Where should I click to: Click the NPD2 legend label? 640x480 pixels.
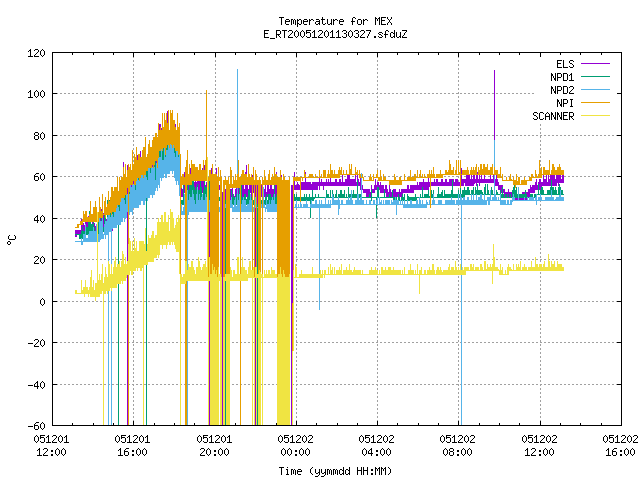pyautogui.click(x=562, y=90)
